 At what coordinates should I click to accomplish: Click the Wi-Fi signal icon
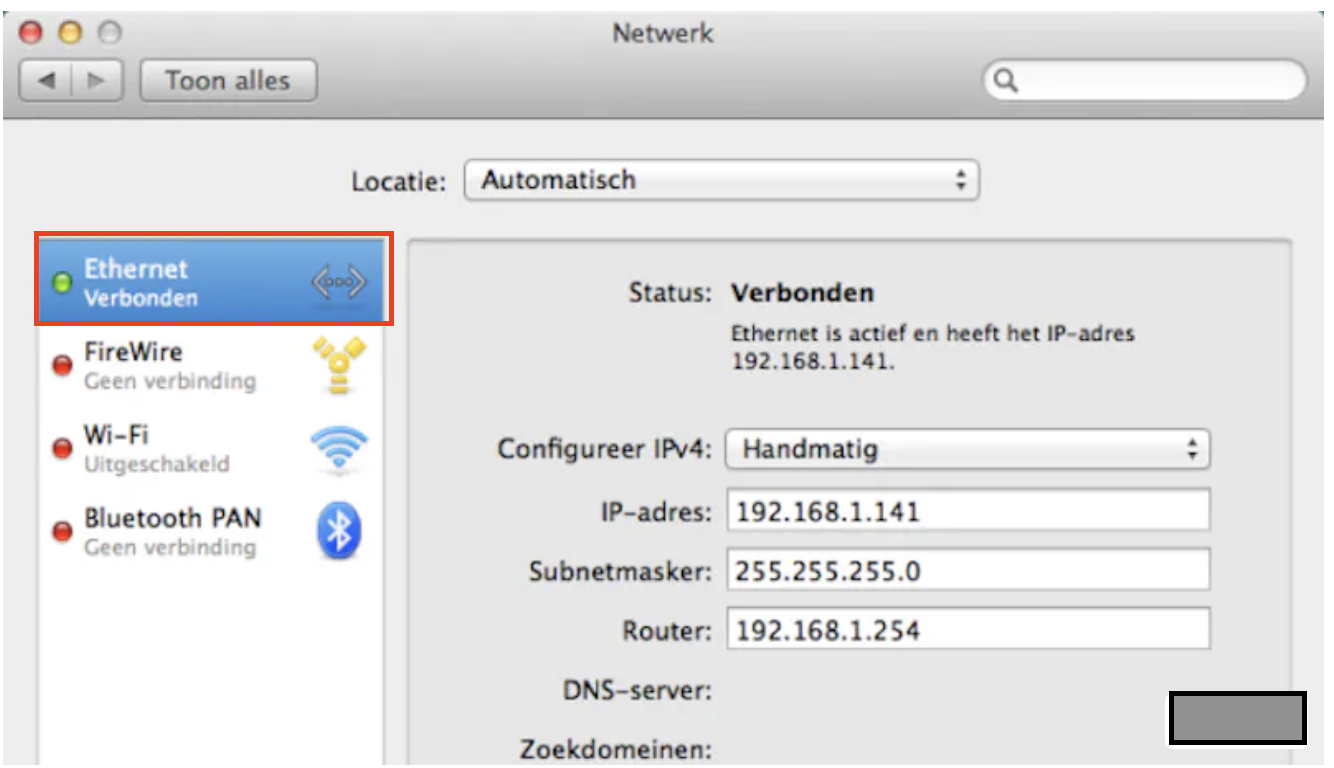341,447
